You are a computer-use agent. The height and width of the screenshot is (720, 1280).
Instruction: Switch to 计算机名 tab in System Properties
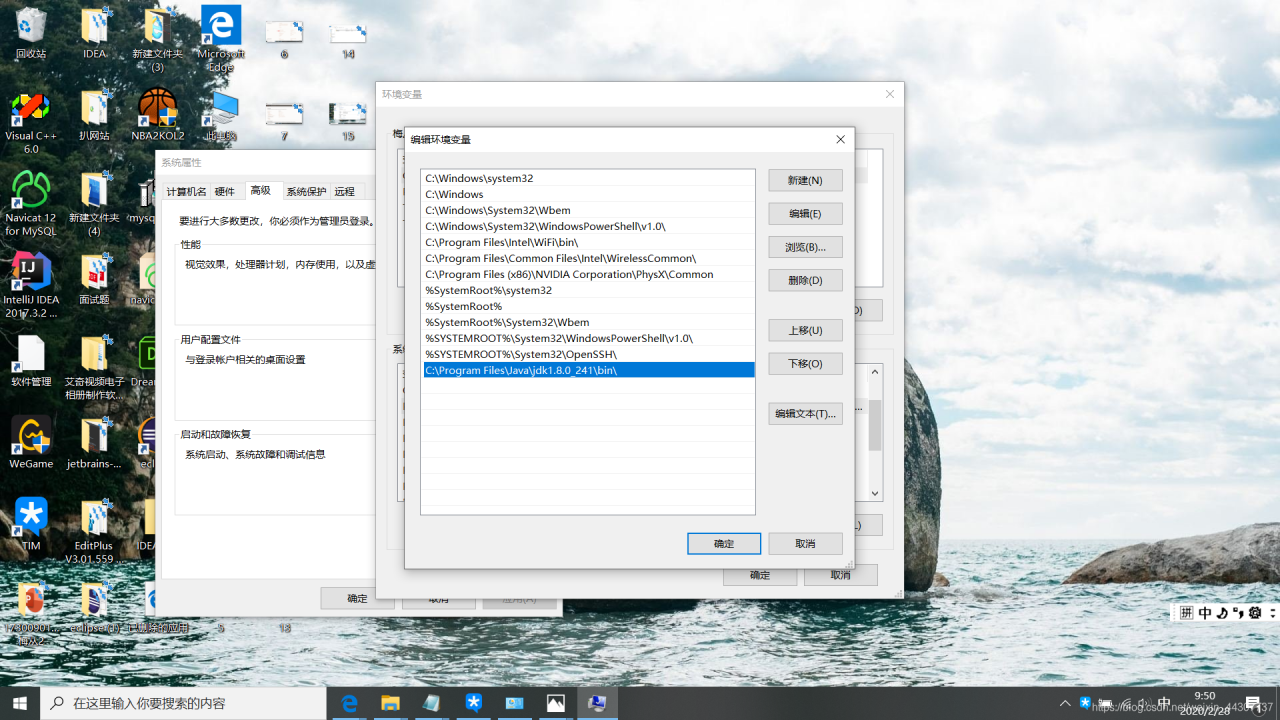(186, 192)
